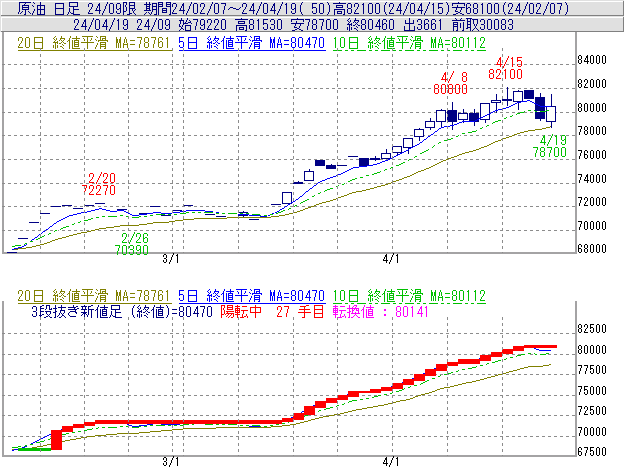Click the 2/20 72270 high annotation
The width and height of the screenshot is (624, 475).
[99, 184]
